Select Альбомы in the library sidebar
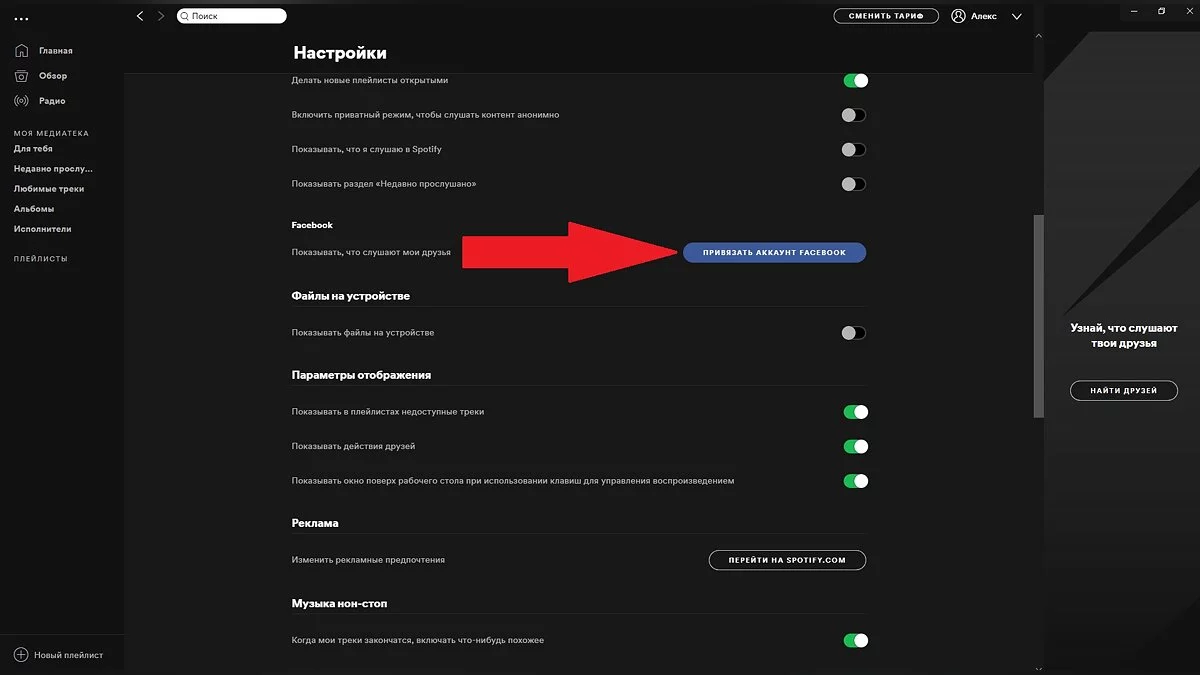Image resolution: width=1200 pixels, height=675 pixels. coord(34,209)
